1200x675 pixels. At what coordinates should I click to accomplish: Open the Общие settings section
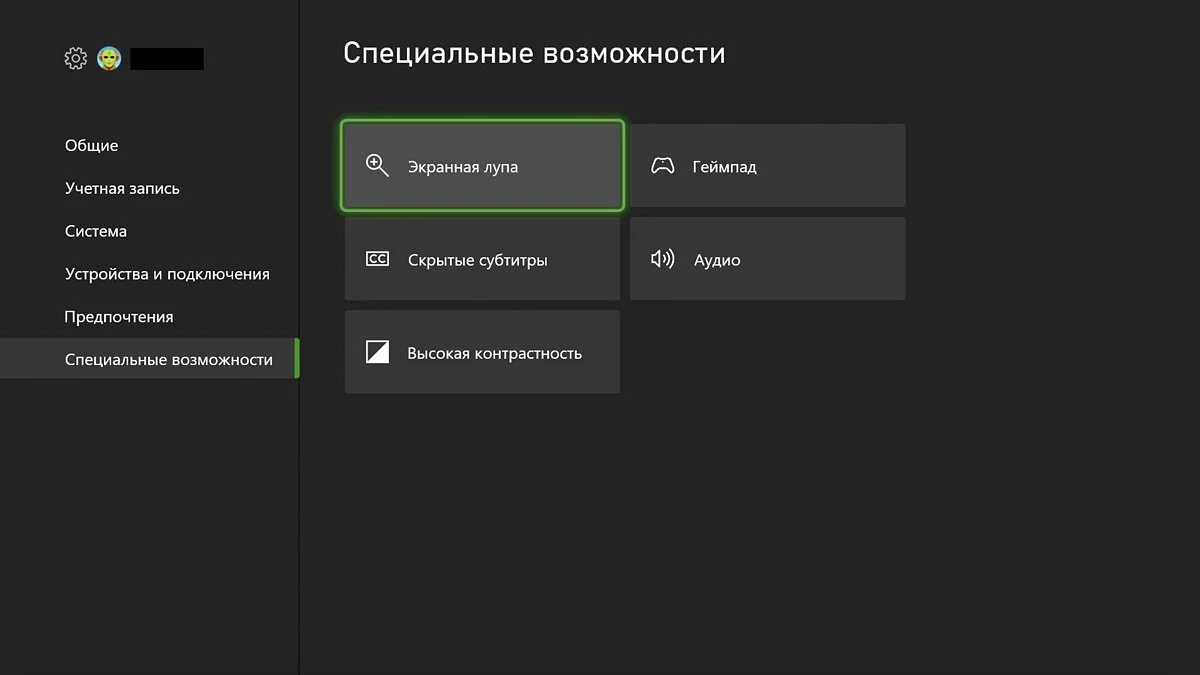(92, 145)
